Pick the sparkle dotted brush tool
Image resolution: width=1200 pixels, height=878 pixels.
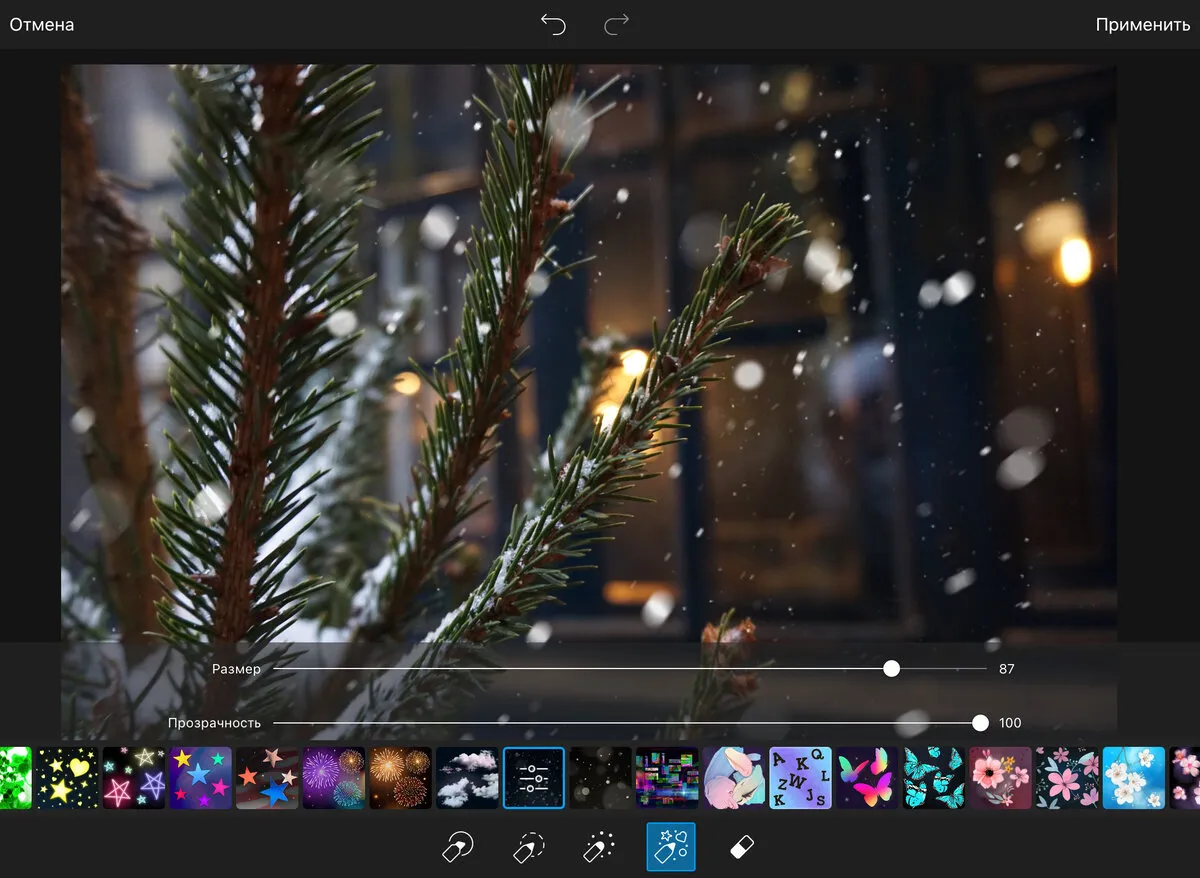pos(599,848)
